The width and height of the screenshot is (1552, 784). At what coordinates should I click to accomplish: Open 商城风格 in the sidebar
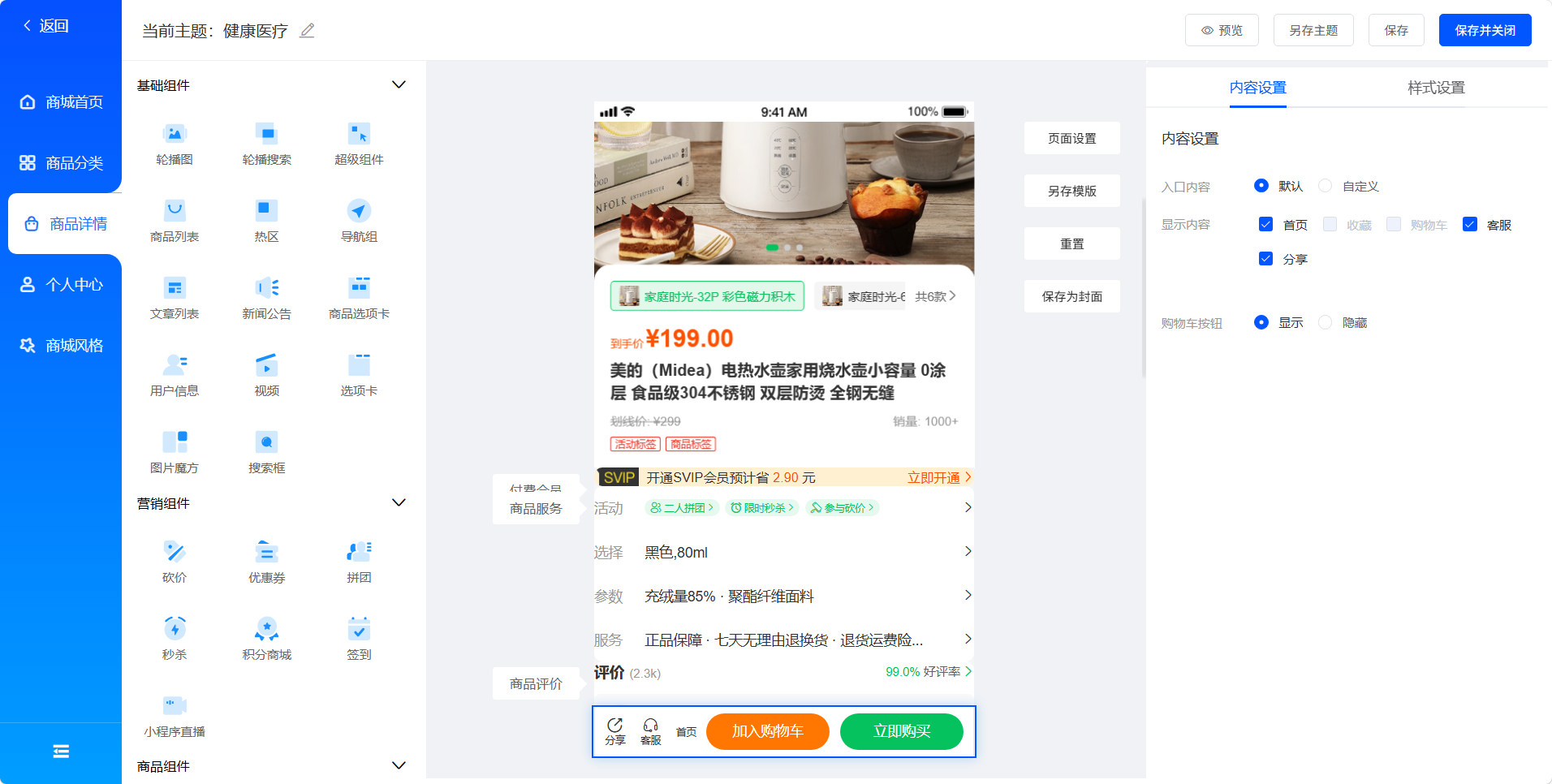click(x=61, y=346)
